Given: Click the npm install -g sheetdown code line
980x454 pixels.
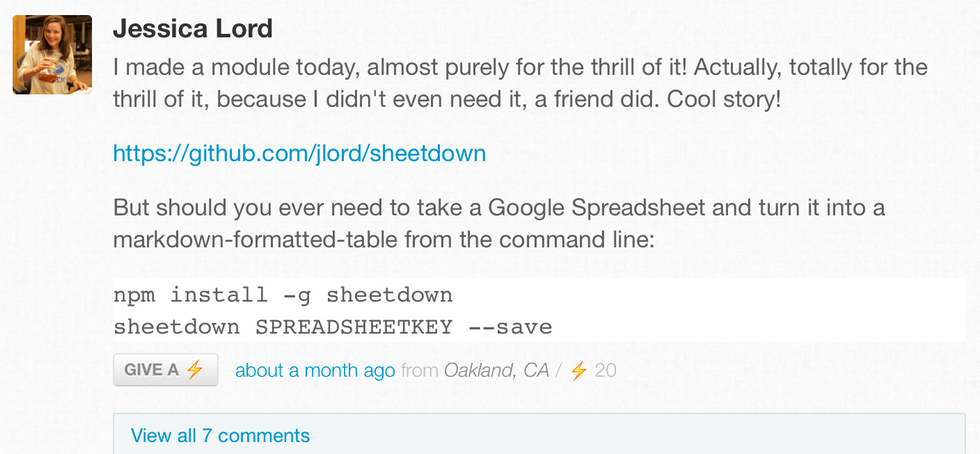Looking at the screenshot, I should [x=283, y=295].
